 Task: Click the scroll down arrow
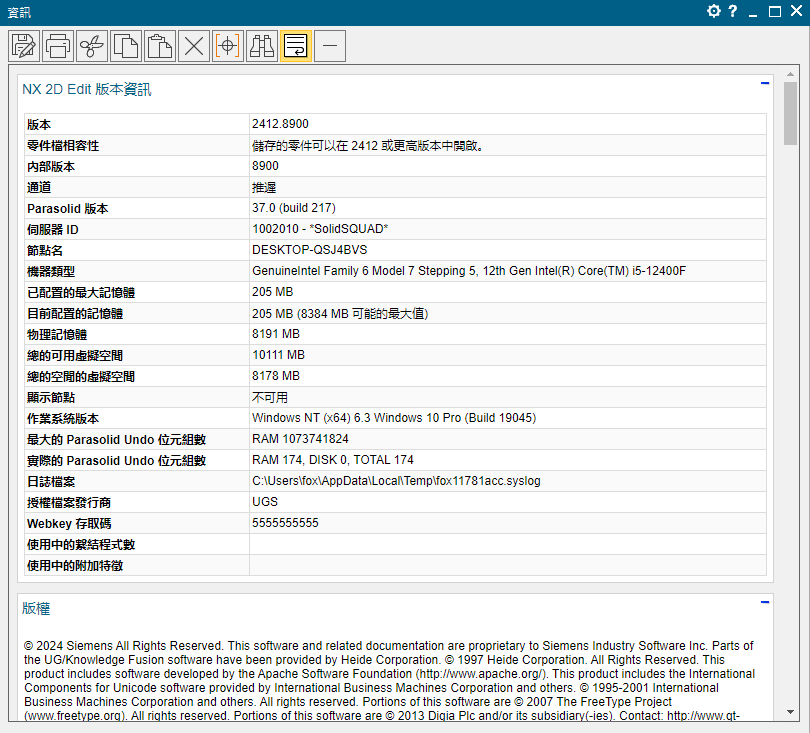click(x=790, y=712)
